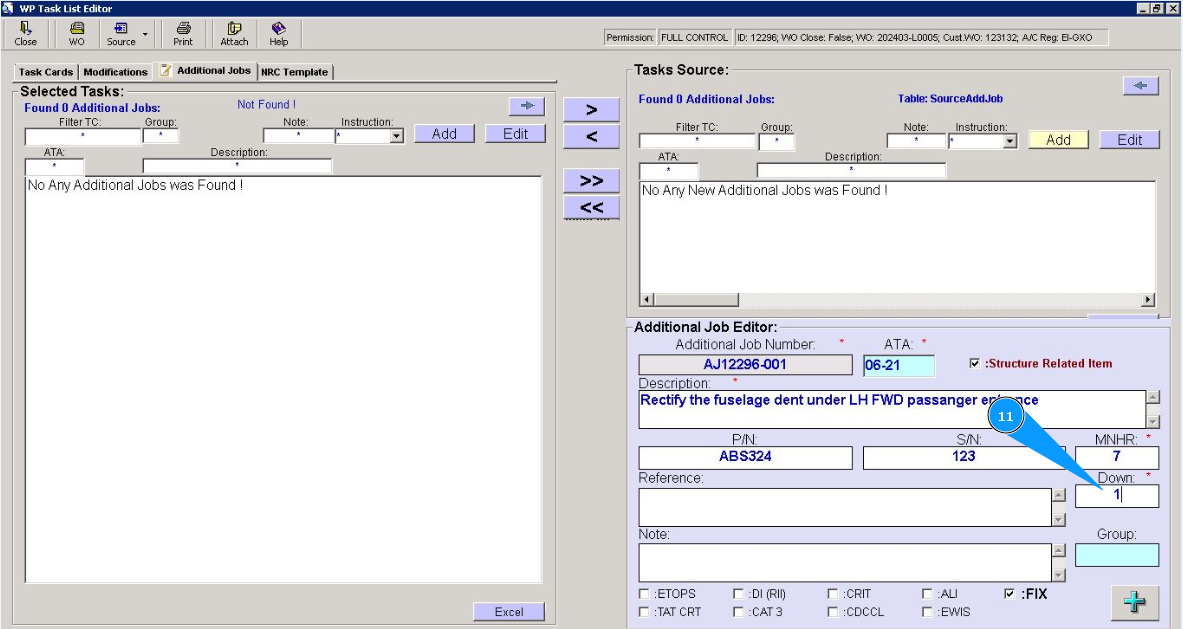
Task: Click the green plus save icon
Action: (1135, 602)
